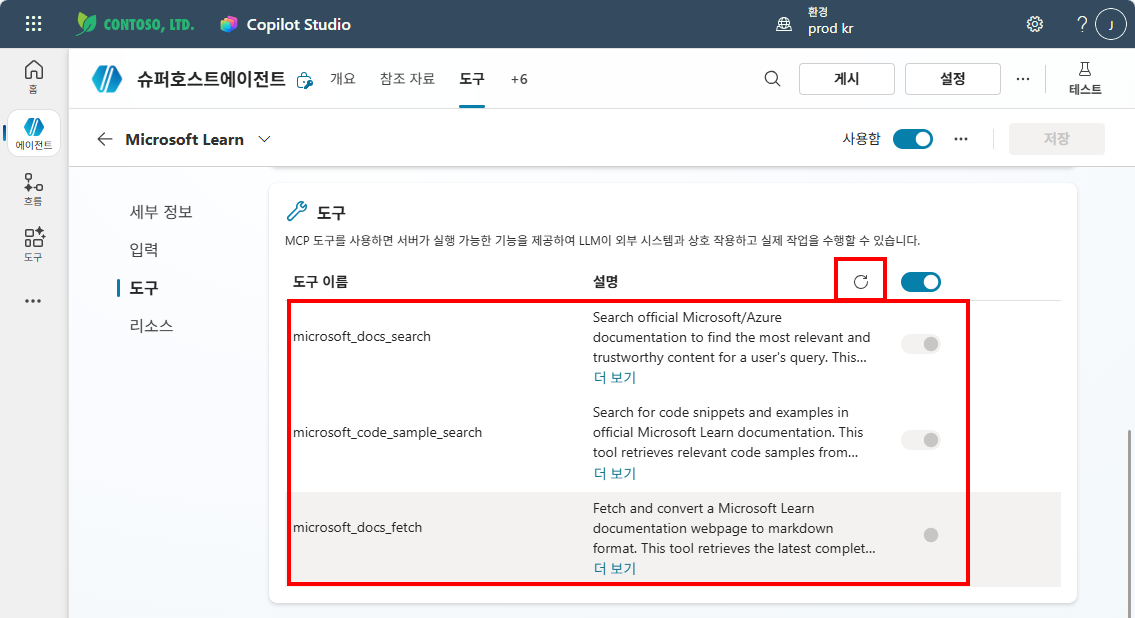Open the app launcher waffle grid
This screenshot has width=1135, height=618.
point(33,24)
